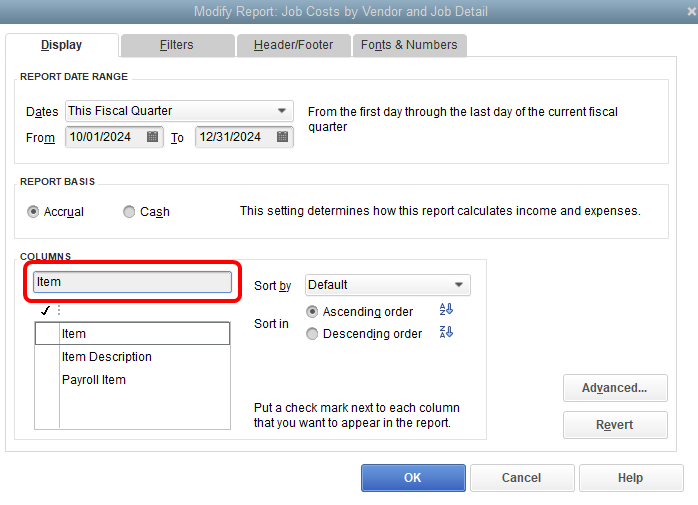Click the ascending A-Z sort icon

point(446,309)
